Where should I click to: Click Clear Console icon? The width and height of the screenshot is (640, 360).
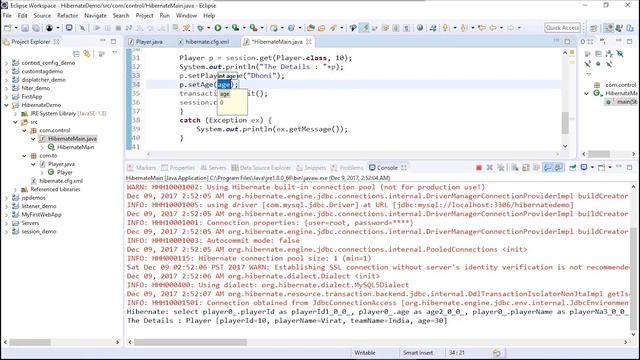[515, 168]
